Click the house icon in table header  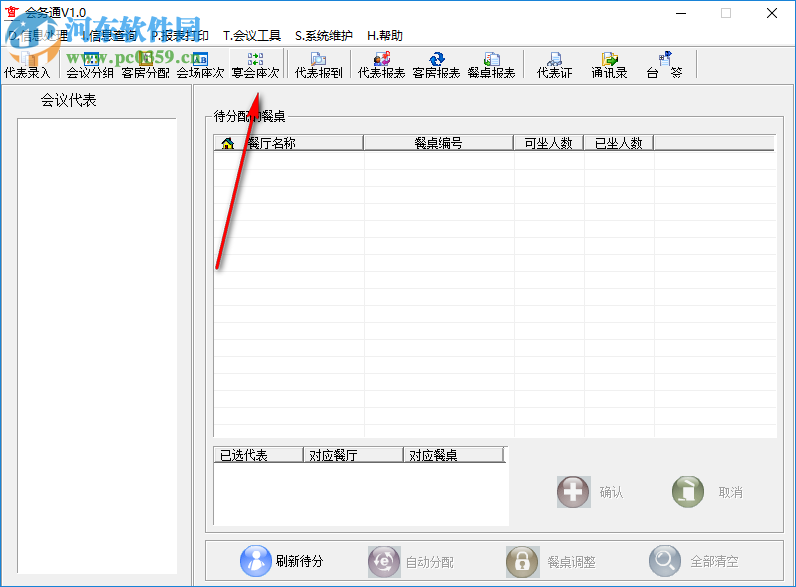pos(227,144)
